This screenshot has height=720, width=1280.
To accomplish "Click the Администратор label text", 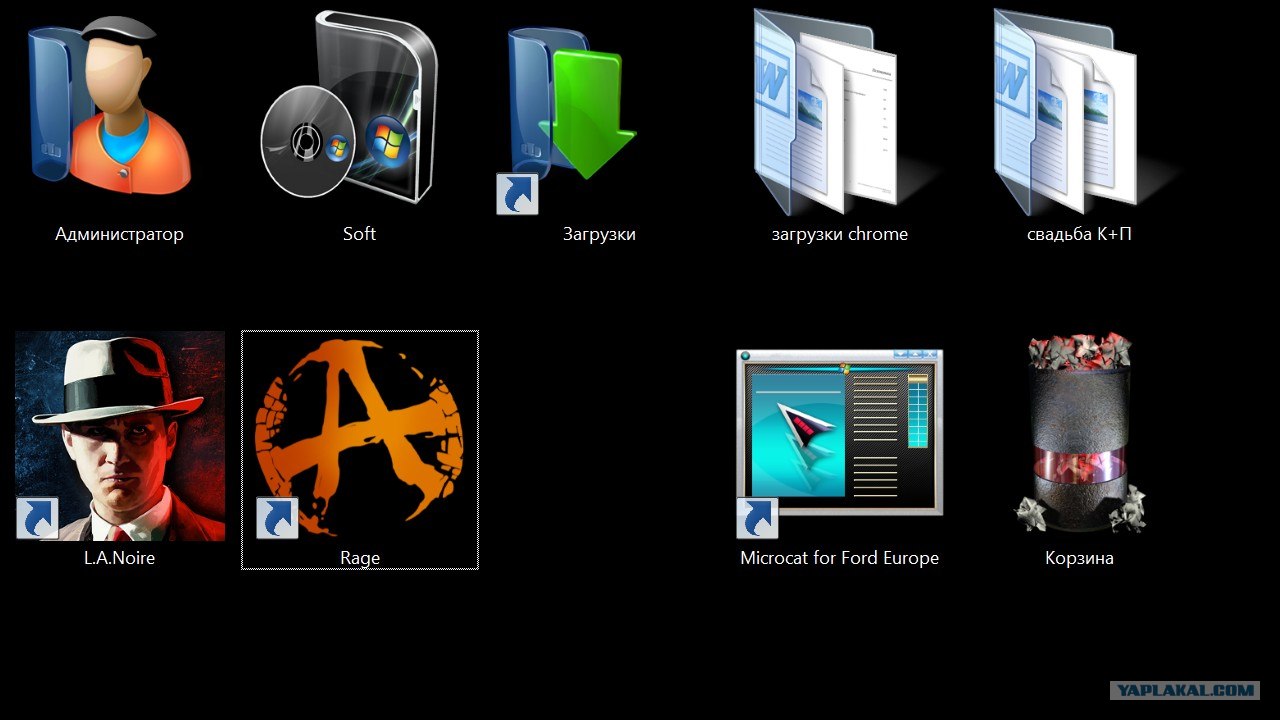I will (x=120, y=234).
